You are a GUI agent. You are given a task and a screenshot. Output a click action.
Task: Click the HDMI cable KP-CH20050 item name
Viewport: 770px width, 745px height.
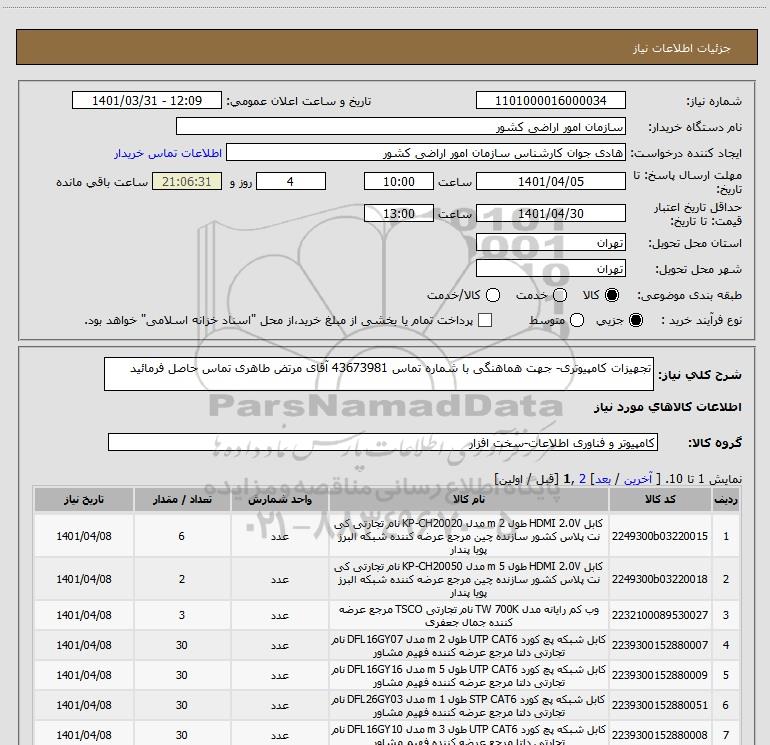click(468, 579)
